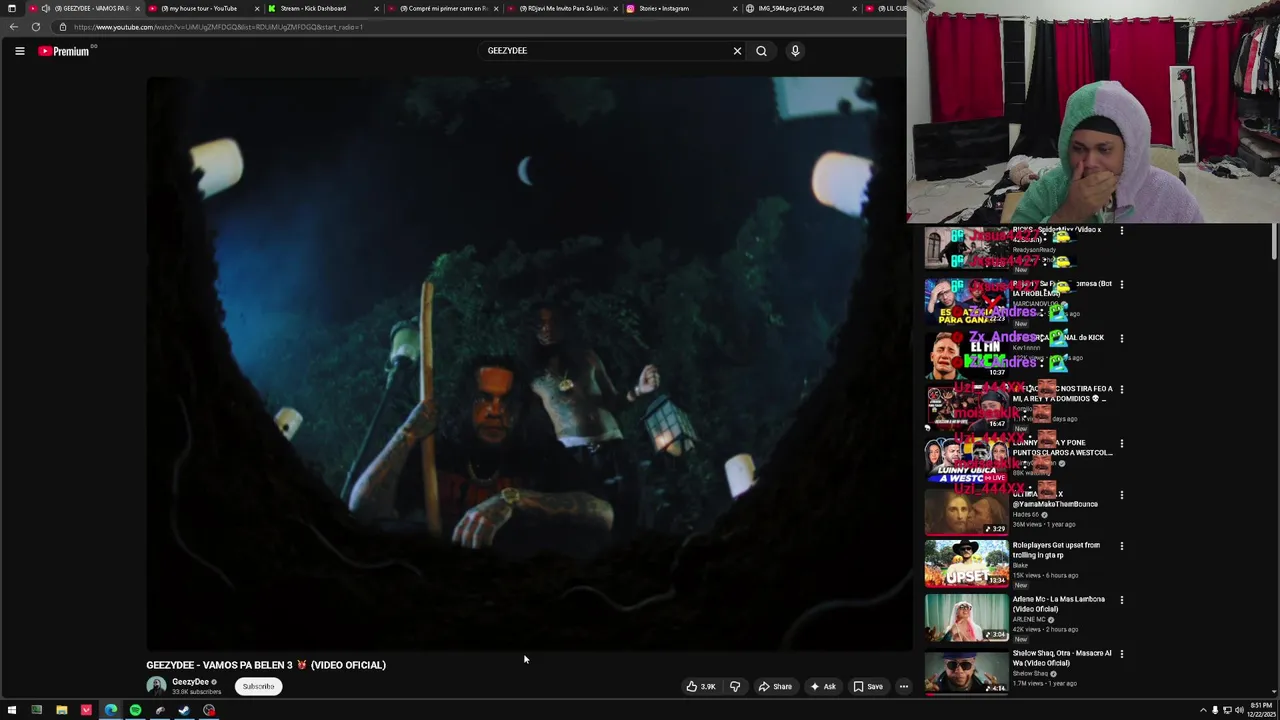The height and width of the screenshot is (720, 1280).
Task: Like the video with thumbs up
Action: click(x=700, y=687)
